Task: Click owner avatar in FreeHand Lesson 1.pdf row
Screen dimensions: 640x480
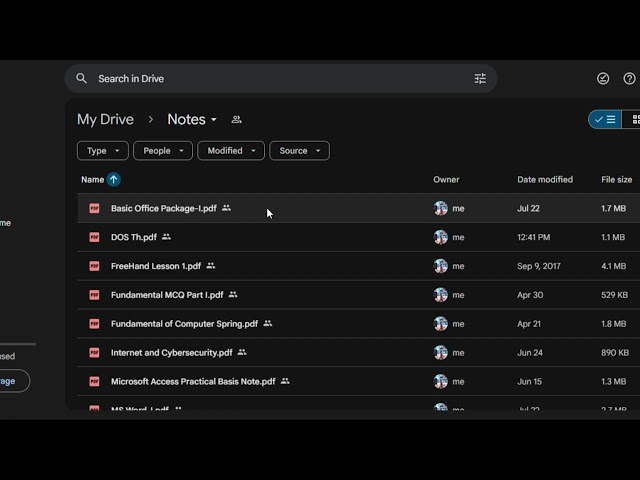Action: coord(441,266)
